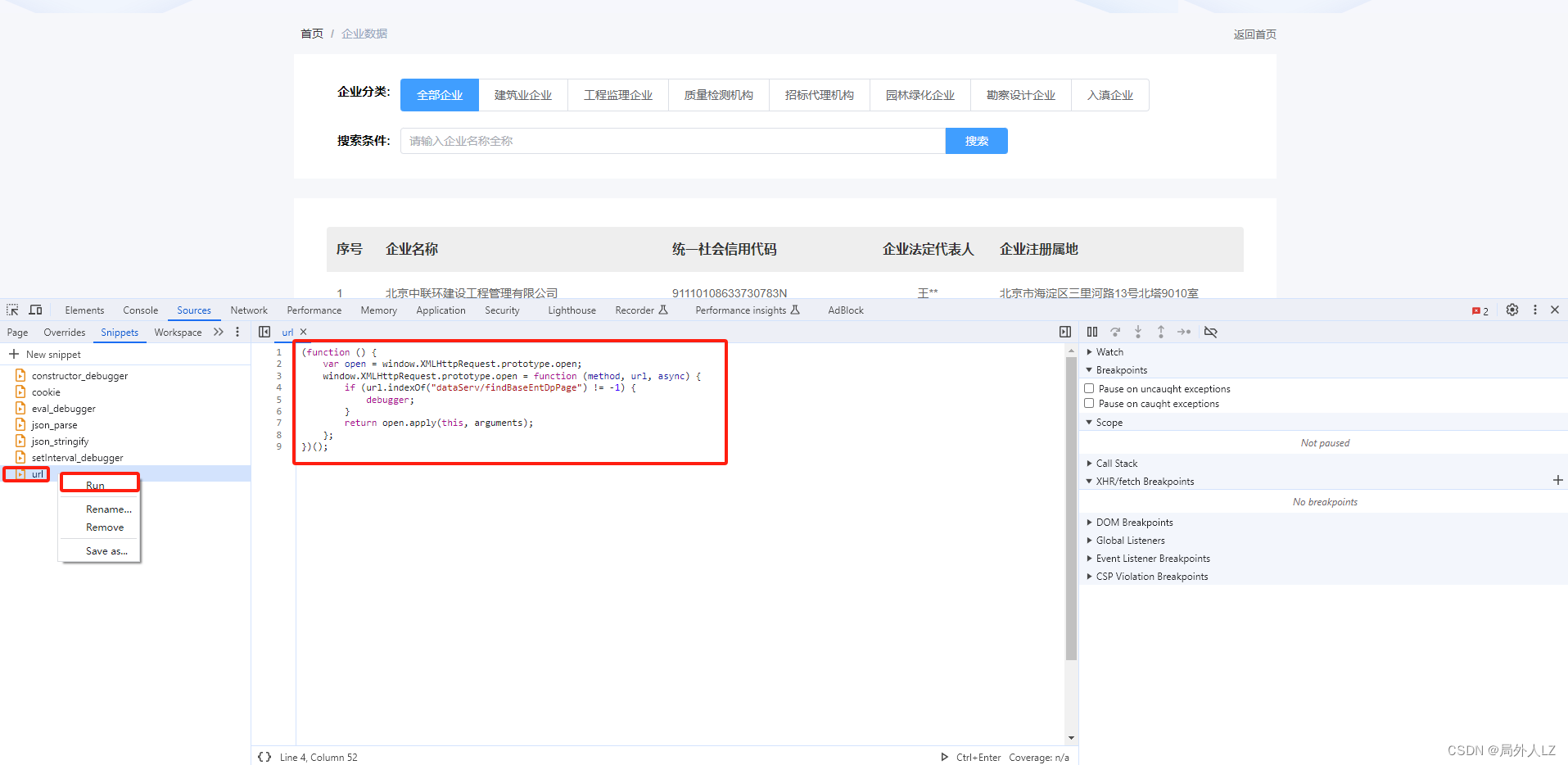Open the Snippets pane more options menu
Viewport: 1568px width, 765px height.
click(x=237, y=332)
